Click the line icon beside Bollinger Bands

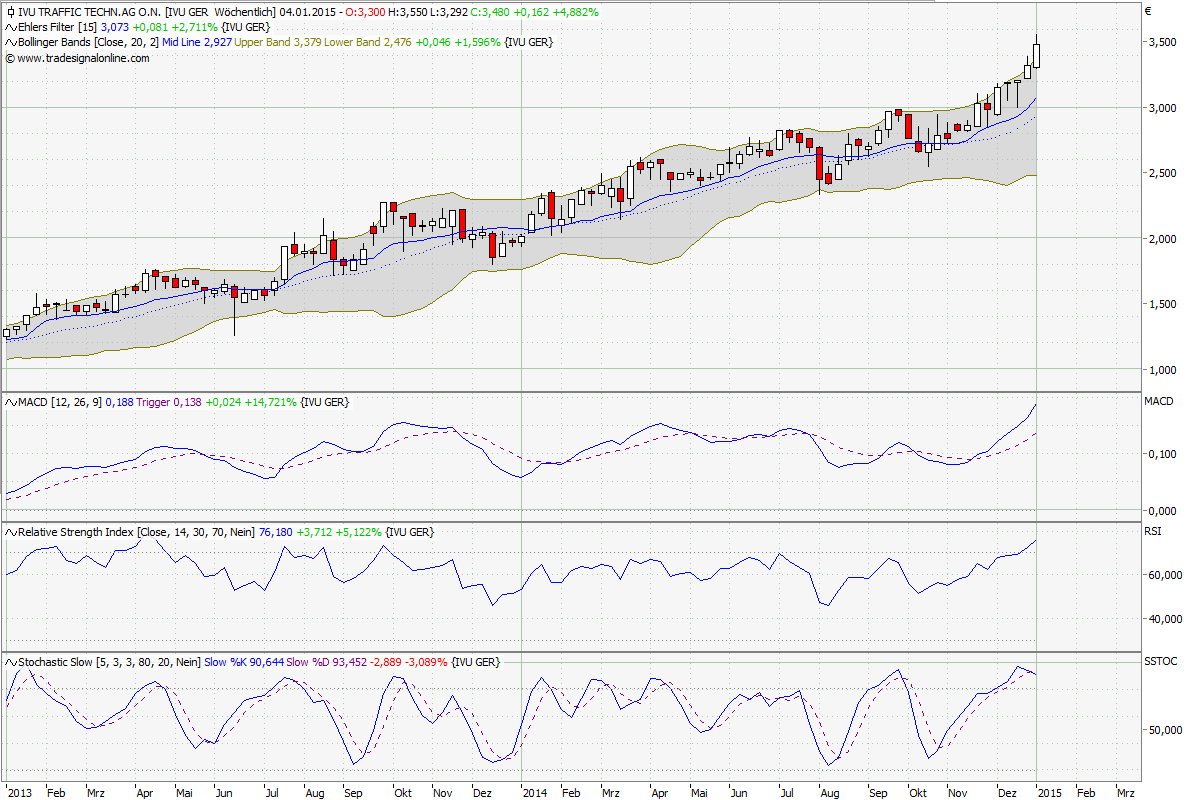(x=10, y=42)
